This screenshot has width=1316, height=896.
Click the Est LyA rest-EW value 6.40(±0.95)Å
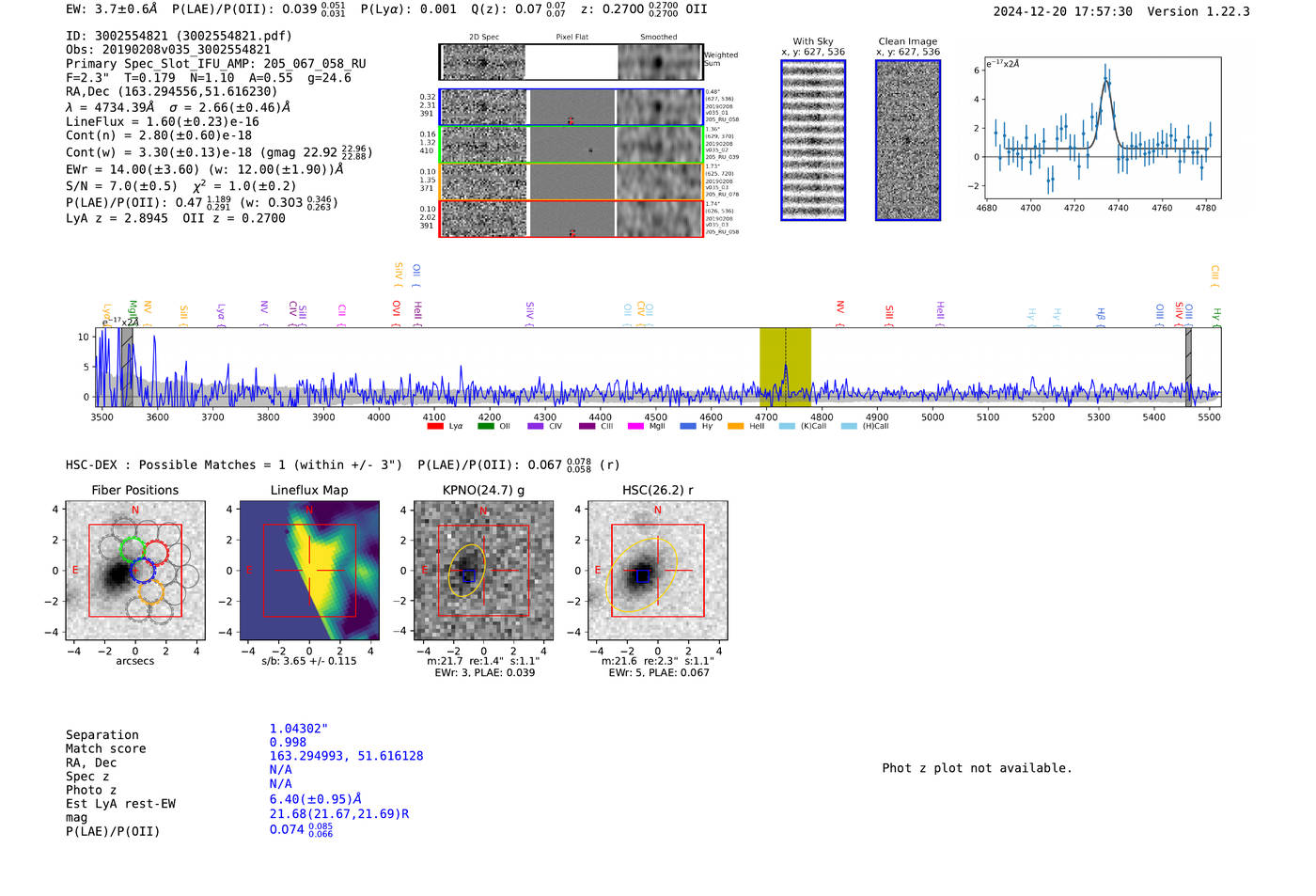click(316, 799)
